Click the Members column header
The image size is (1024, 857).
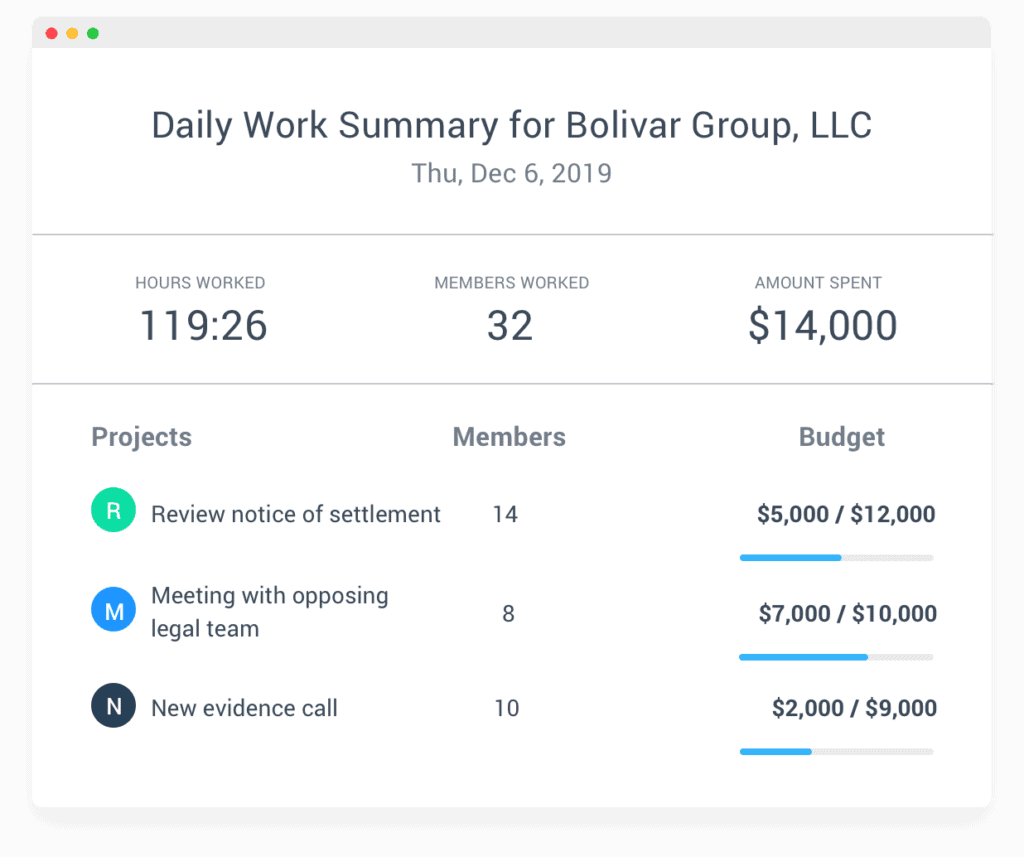(x=509, y=437)
